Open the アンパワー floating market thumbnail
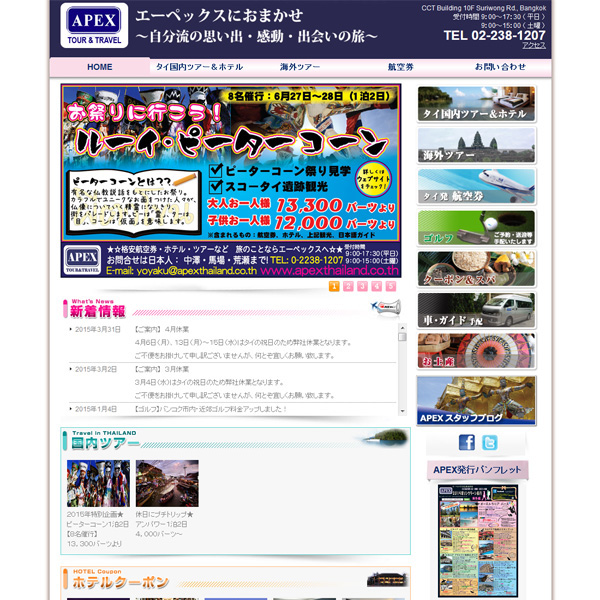 [x=167, y=483]
